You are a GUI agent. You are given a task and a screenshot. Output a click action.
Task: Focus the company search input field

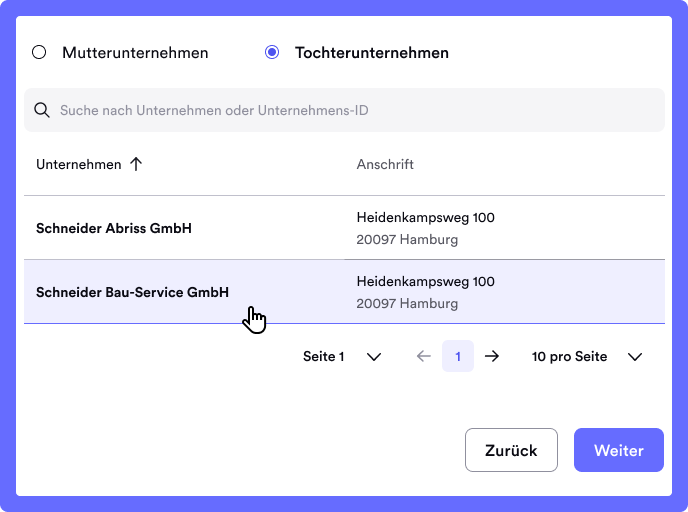point(344,110)
